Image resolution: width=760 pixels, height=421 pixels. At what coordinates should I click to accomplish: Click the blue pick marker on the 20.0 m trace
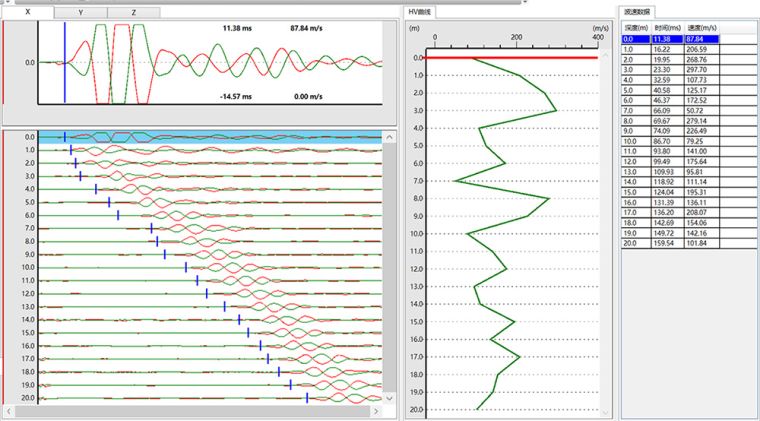pos(306,397)
